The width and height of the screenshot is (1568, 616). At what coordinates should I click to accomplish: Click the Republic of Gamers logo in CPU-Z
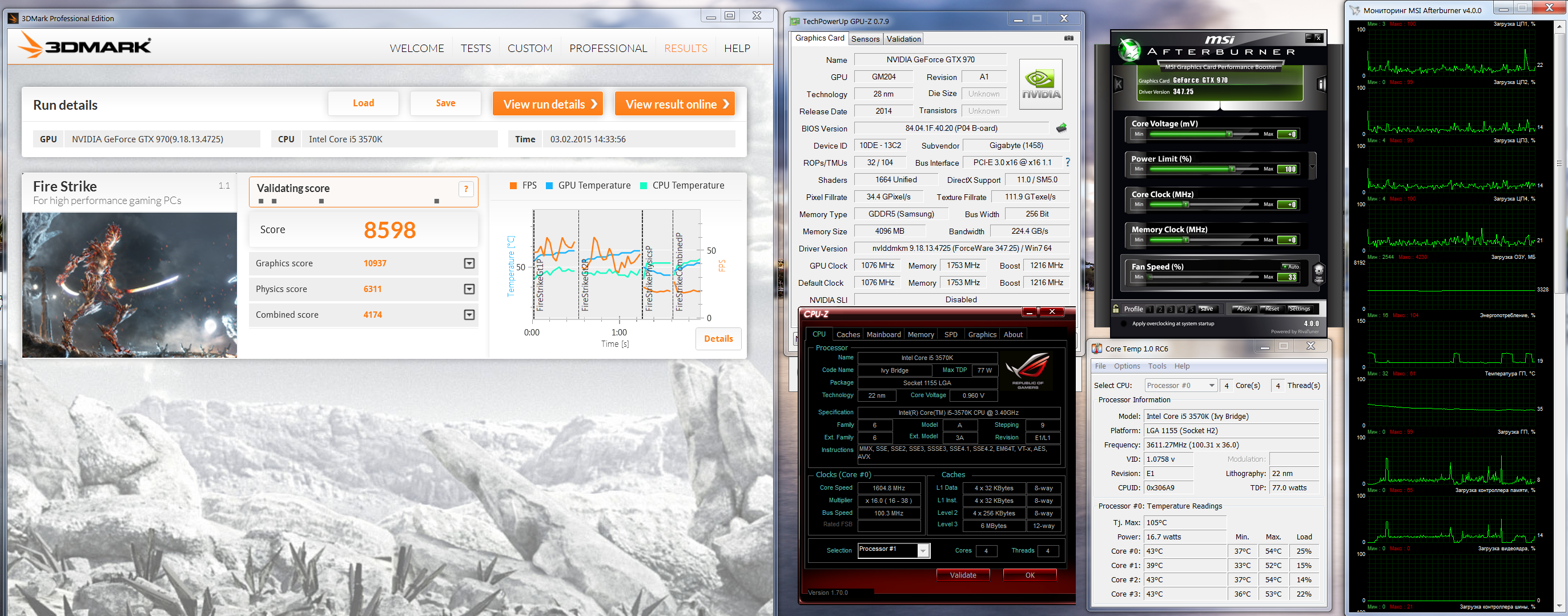(x=1028, y=370)
